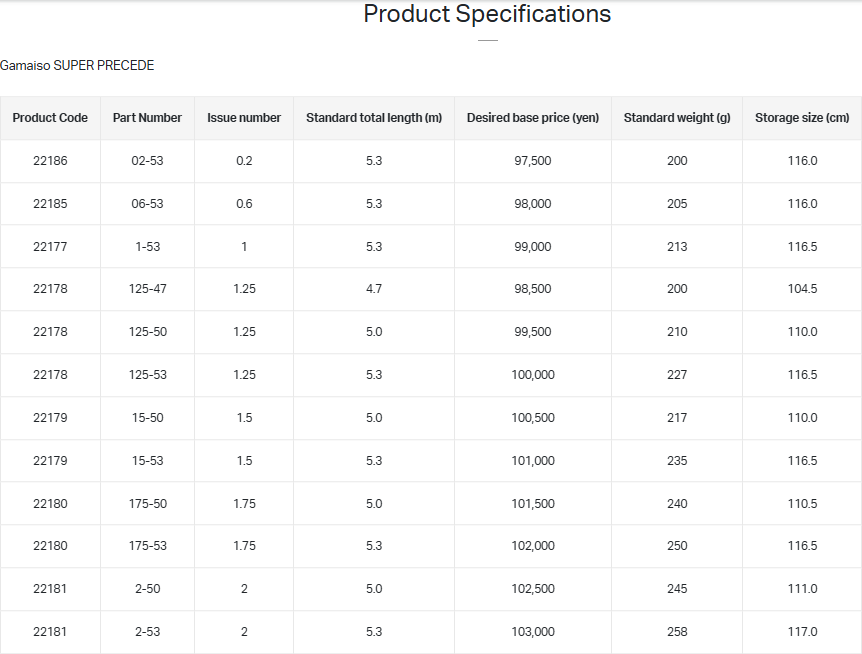Click the 4.7 total length cell
Image resolution: width=862 pixels, height=654 pixels.
click(x=374, y=289)
